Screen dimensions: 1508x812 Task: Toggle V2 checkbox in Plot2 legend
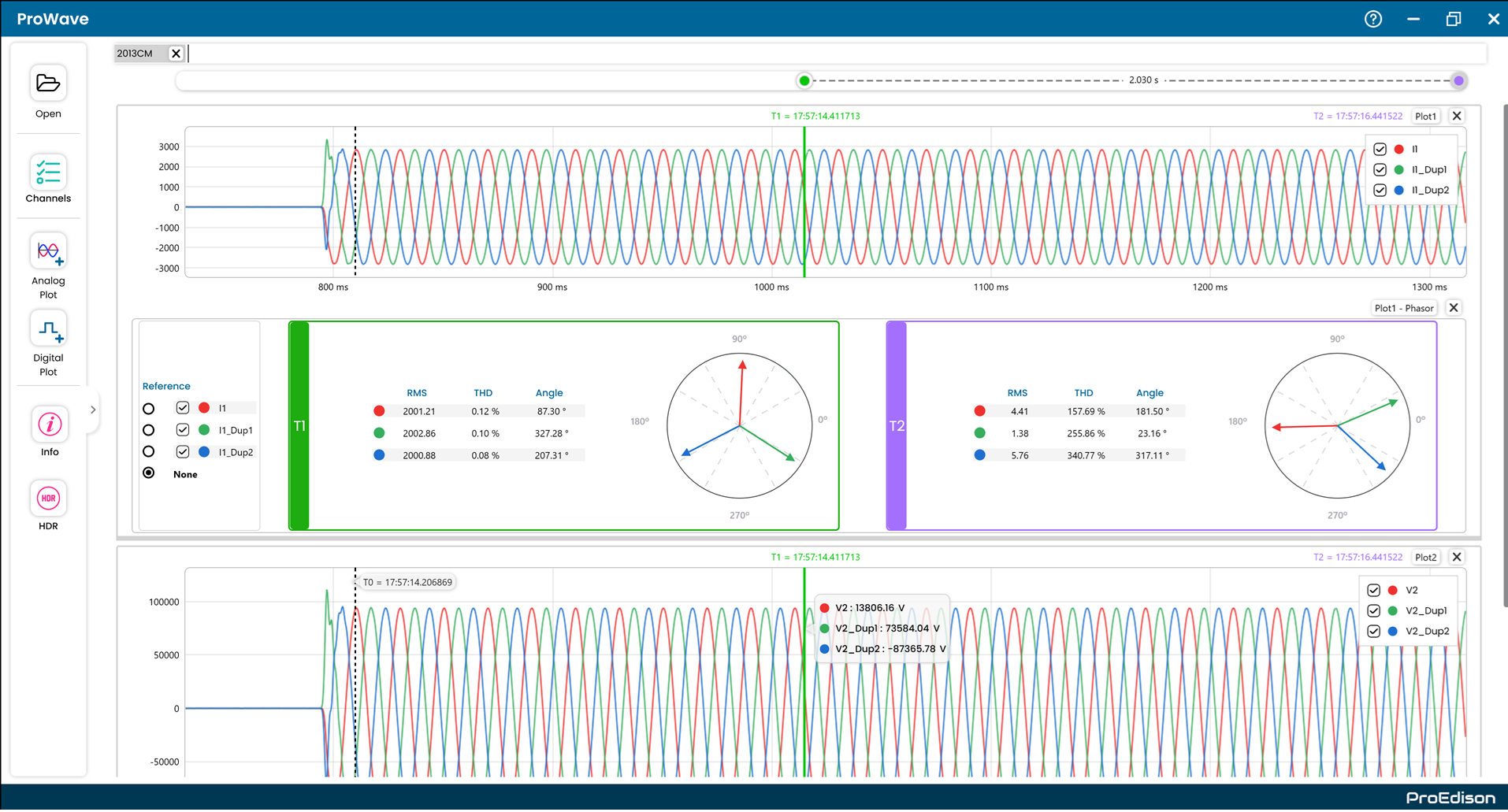pyautogui.click(x=1373, y=590)
